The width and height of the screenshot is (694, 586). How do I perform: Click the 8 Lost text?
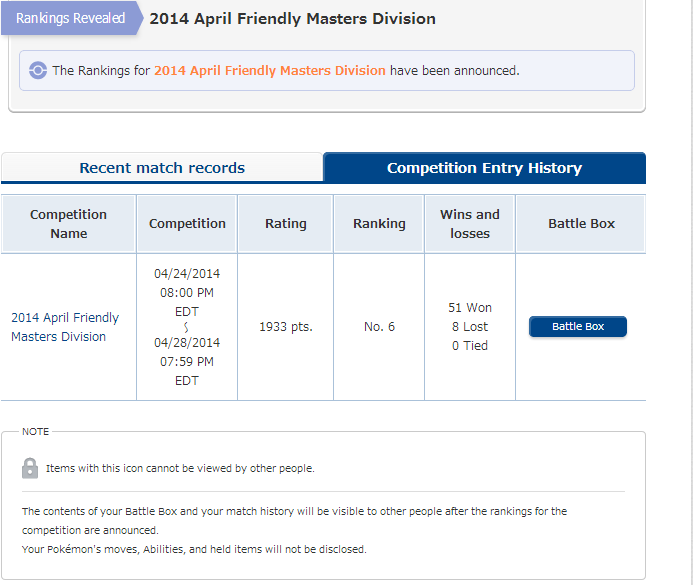(470, 327)
